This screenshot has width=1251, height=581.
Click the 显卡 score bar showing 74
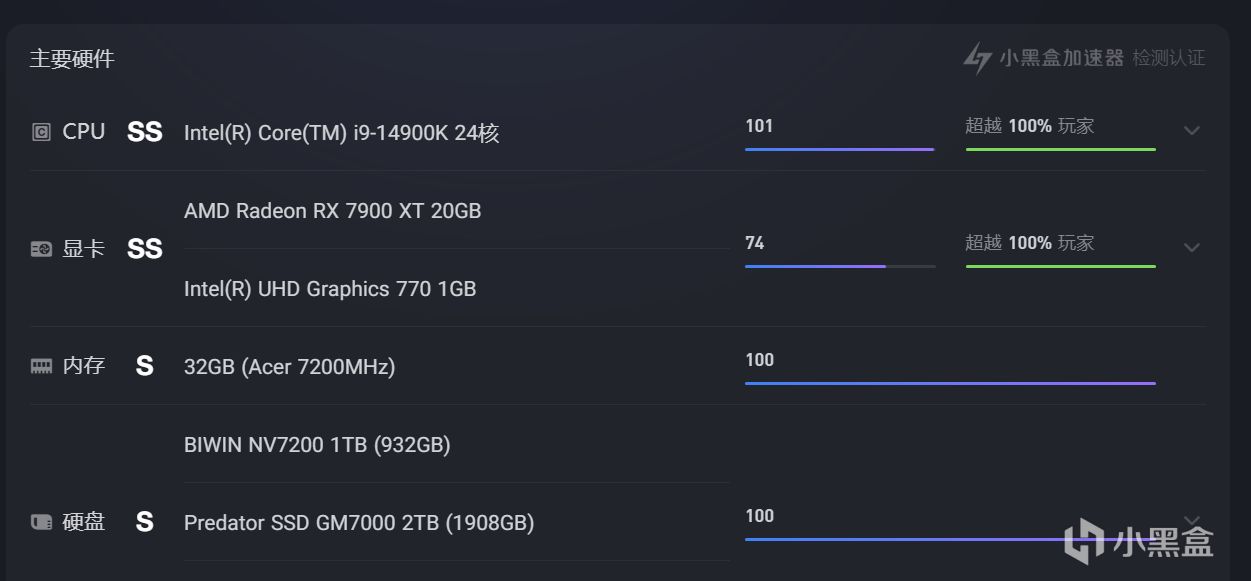pyautogui.click(x=839, y=266)
